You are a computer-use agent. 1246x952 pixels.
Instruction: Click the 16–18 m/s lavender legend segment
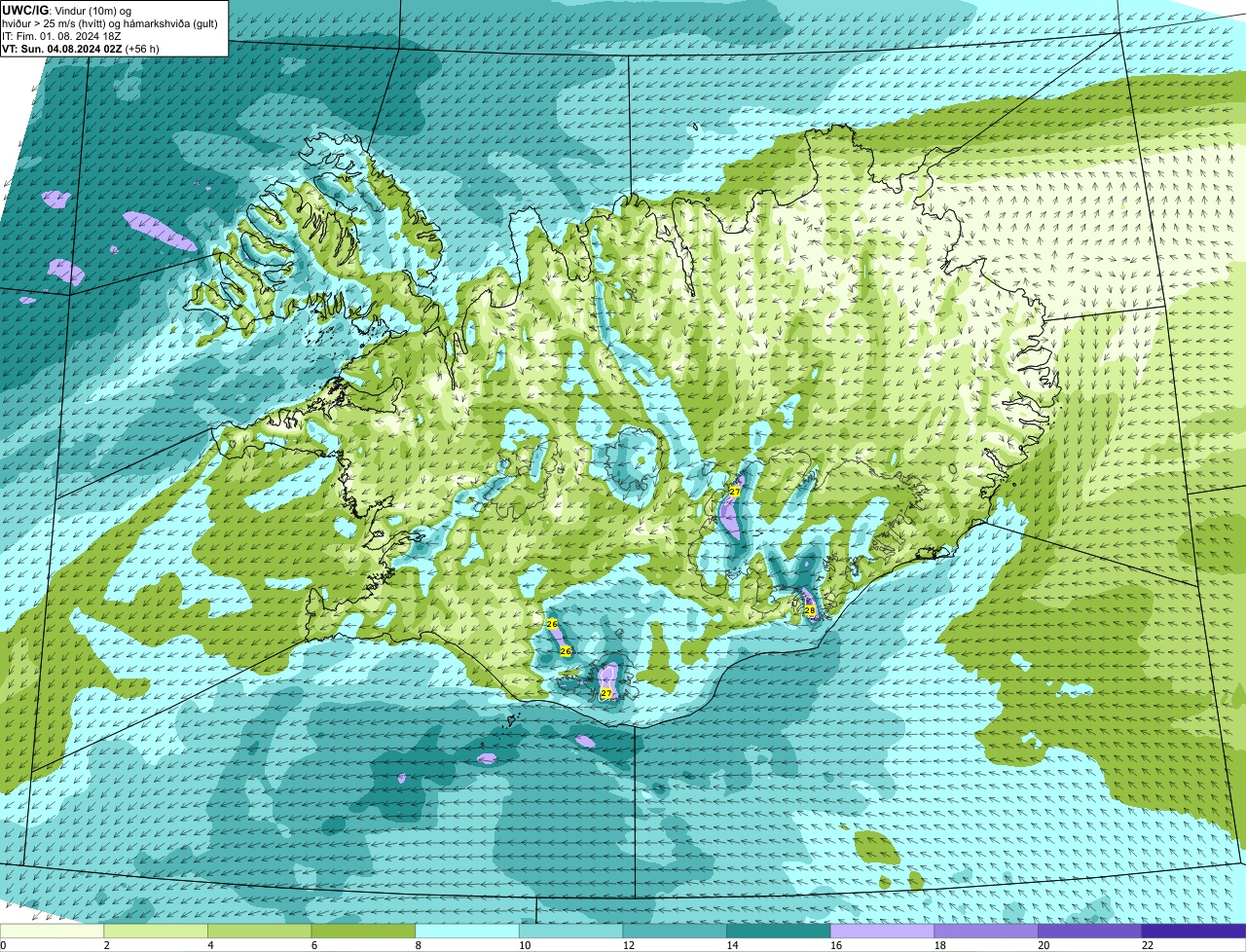click(x=883, y=931)
